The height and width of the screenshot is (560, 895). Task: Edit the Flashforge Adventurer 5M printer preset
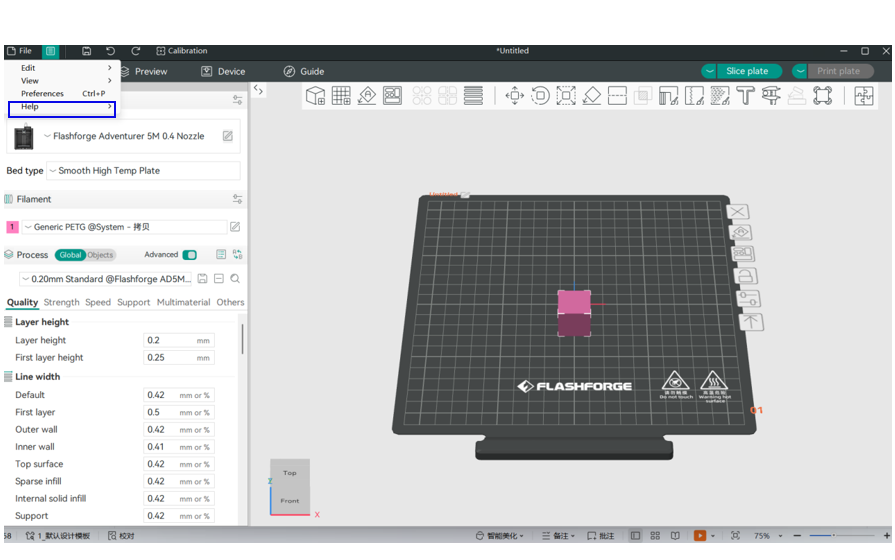(x=228, y=136)
